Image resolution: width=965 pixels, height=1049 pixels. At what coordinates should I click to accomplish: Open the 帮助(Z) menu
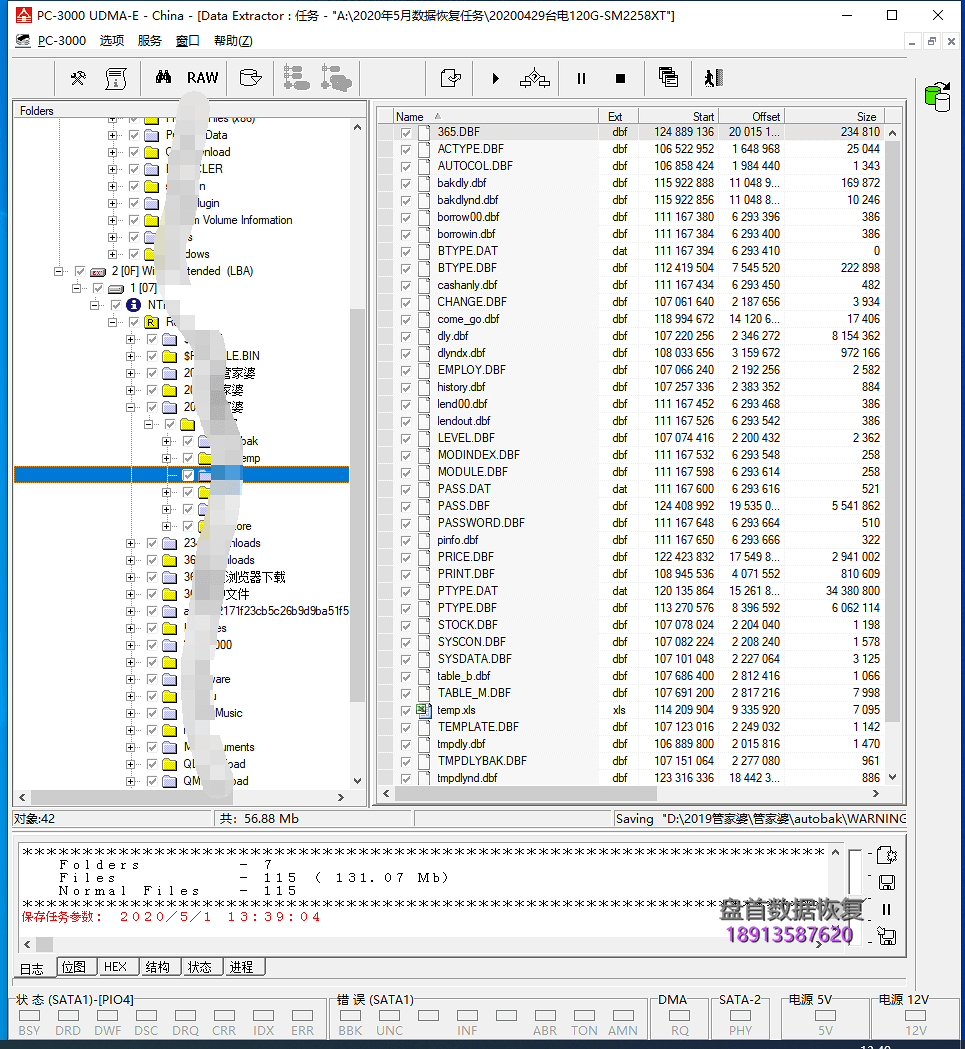click(x=233, y=41)
